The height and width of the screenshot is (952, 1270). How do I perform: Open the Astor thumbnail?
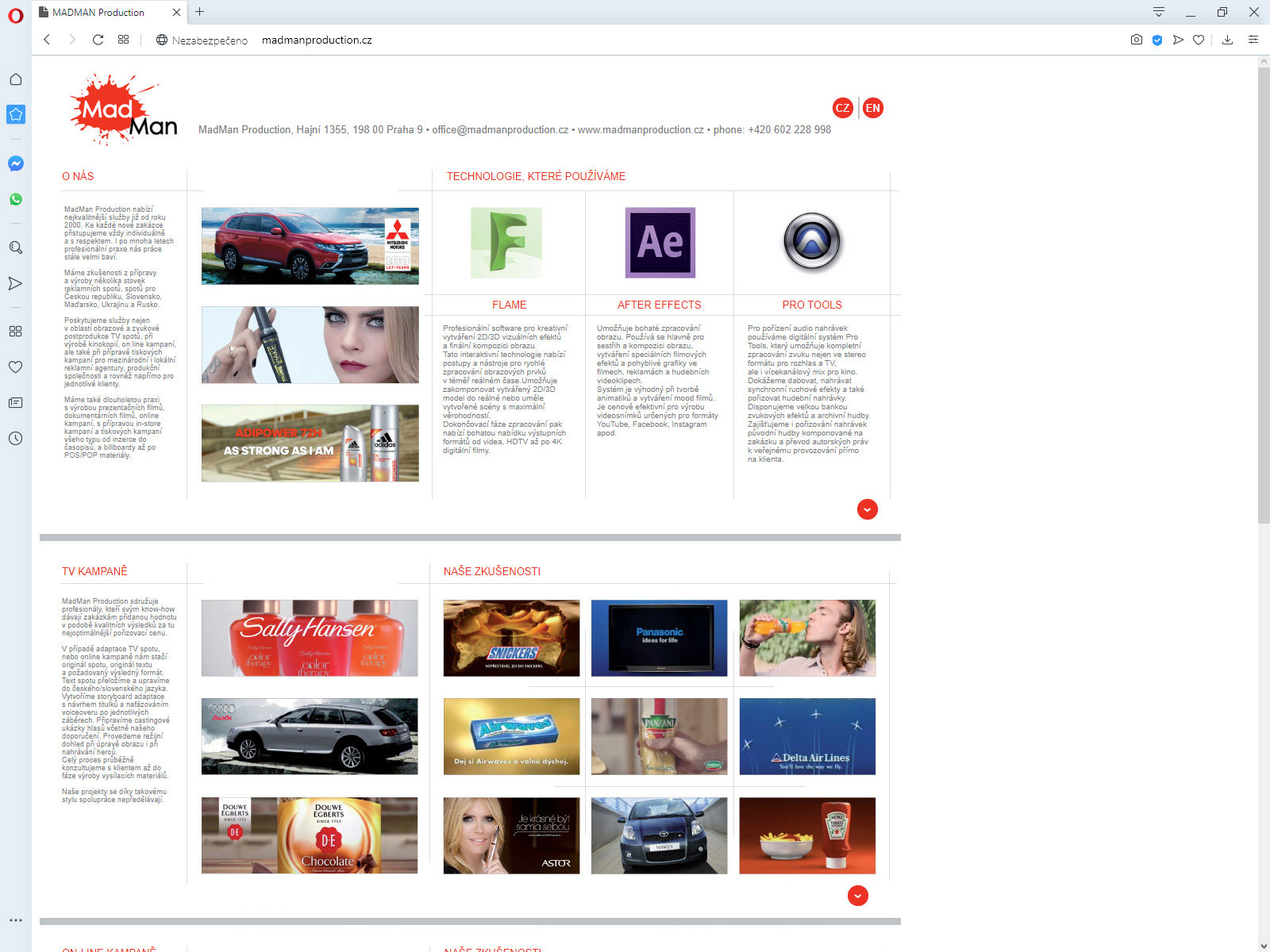511,835
